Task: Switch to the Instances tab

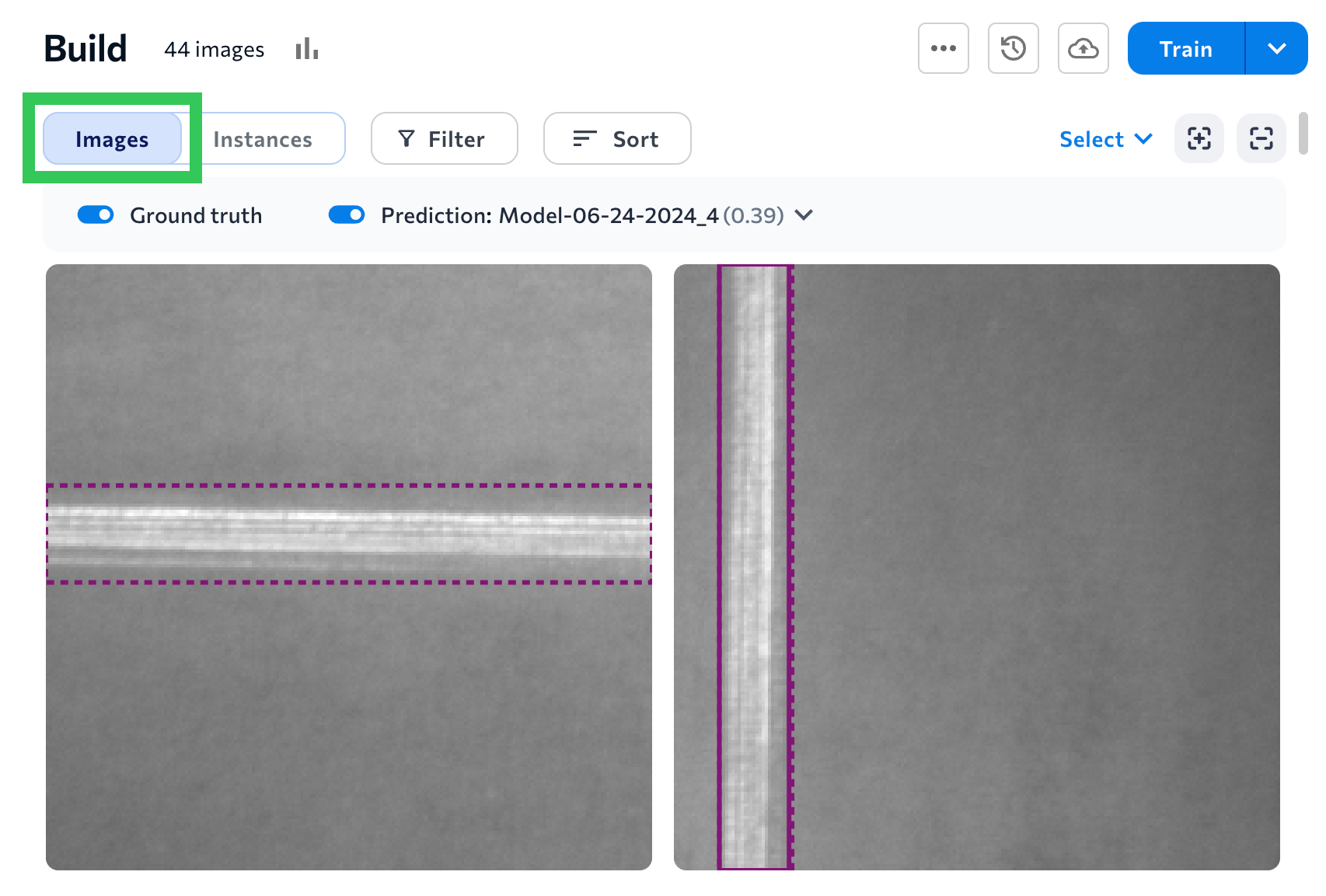Action: point(263,138)
